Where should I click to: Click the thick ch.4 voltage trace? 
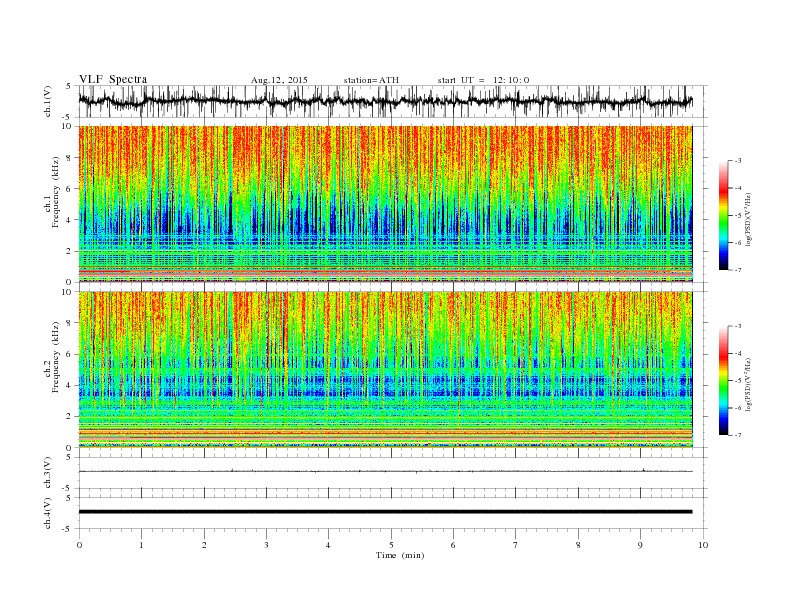(385, 512)
